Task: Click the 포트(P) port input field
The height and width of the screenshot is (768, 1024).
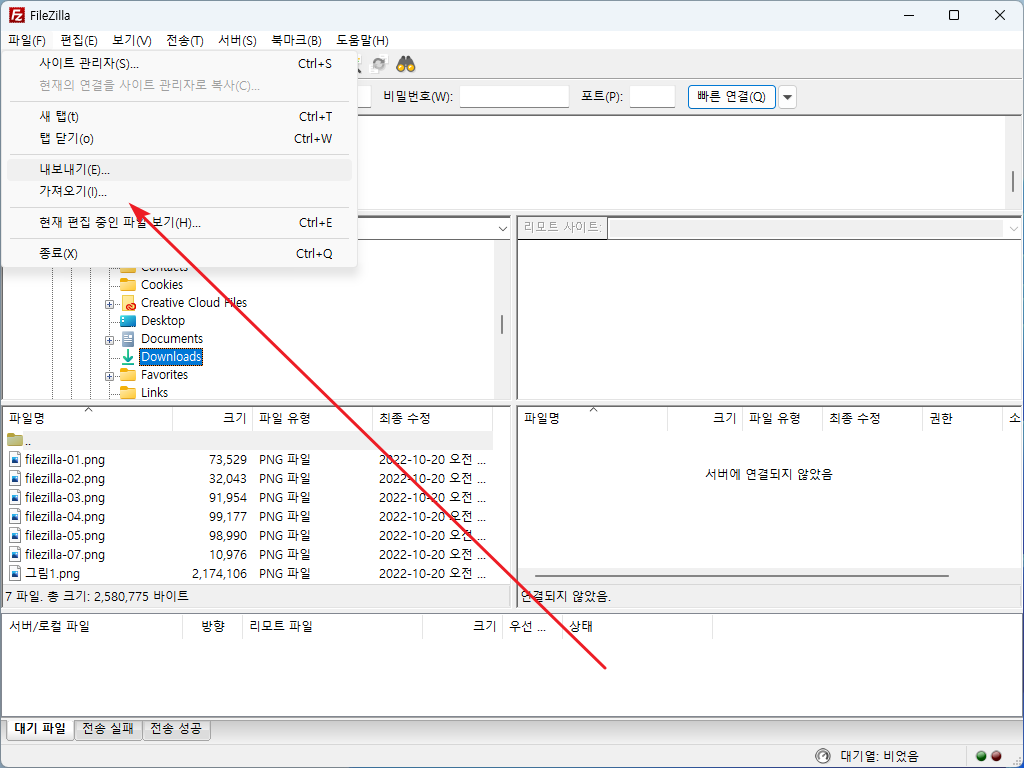Action: (x=652, y=97)
